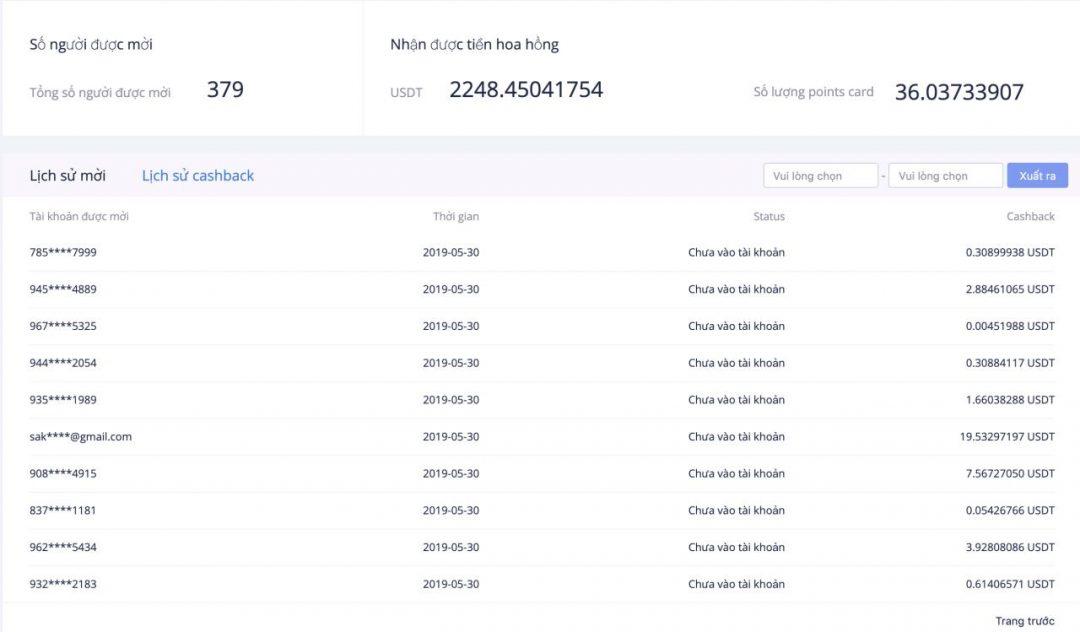This screenshot has width=1080, height=632.
Task: Switch to the Lịch sử cashback tab
Action: pos(198,175)
